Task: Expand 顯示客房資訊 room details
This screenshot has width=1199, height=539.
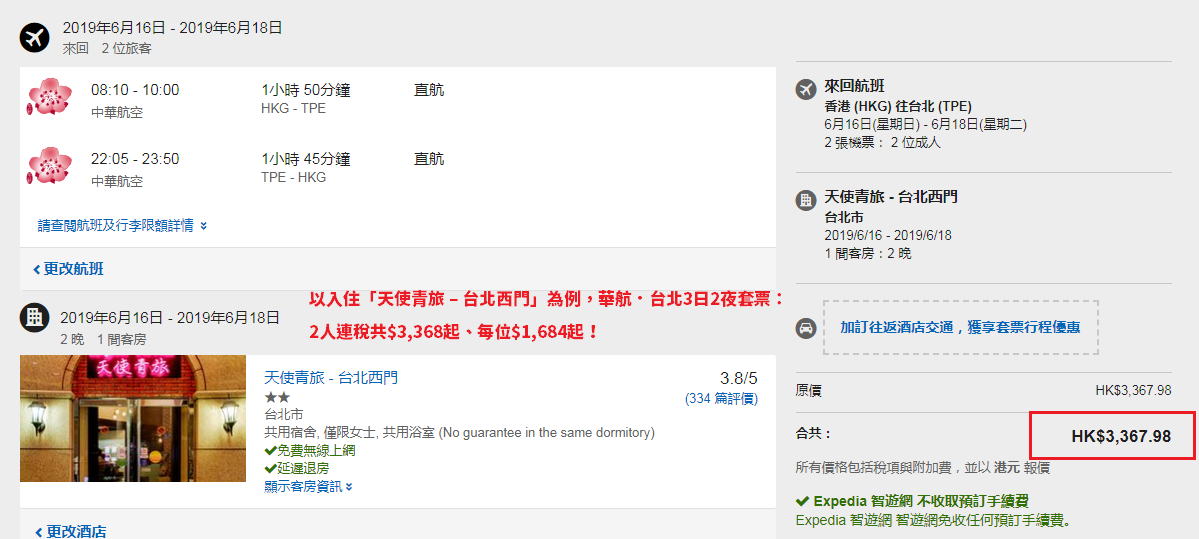Action: [x=308, y=486]
